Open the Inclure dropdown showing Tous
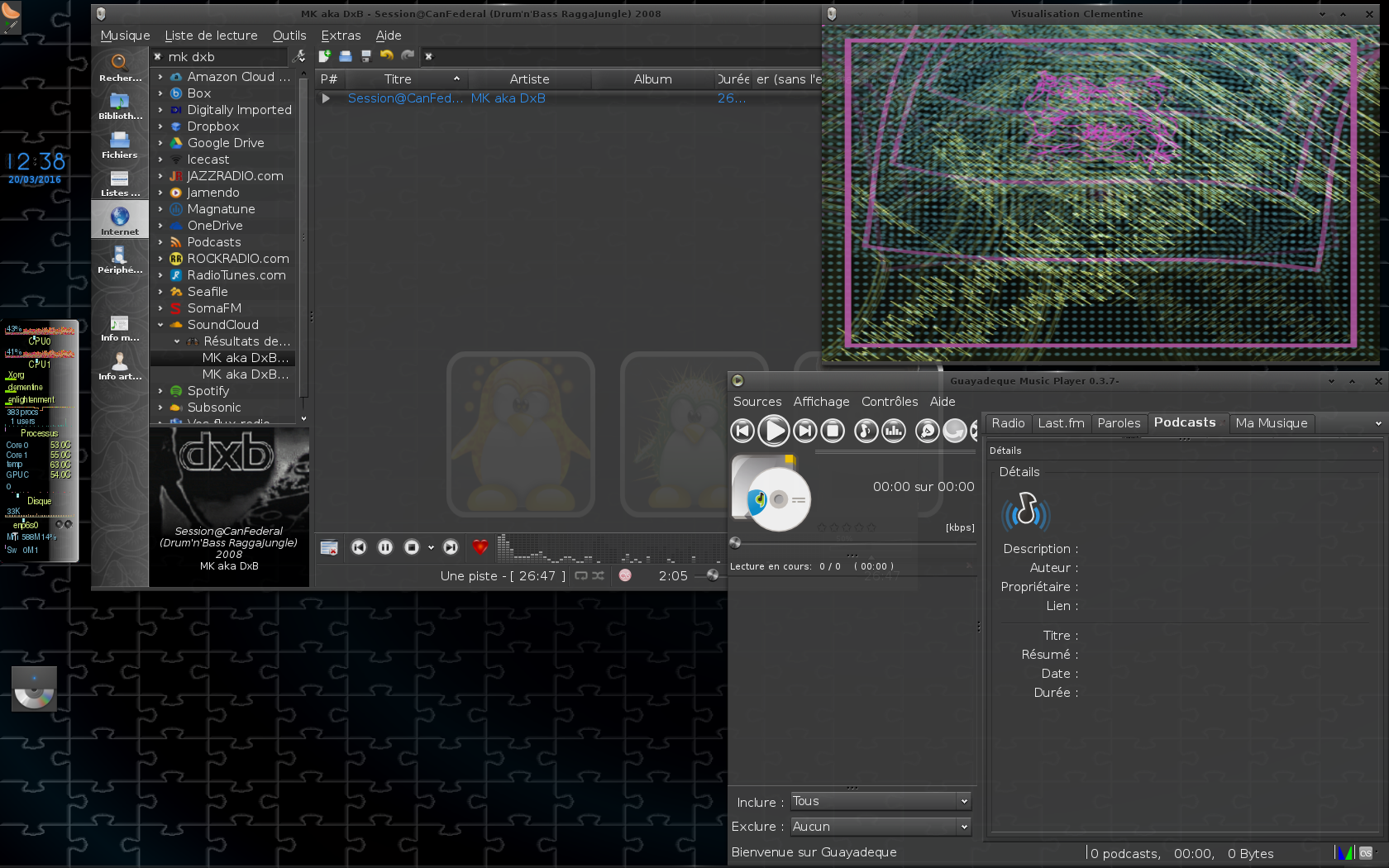This screenshot has height=868, width=1389. pos(880,801)
